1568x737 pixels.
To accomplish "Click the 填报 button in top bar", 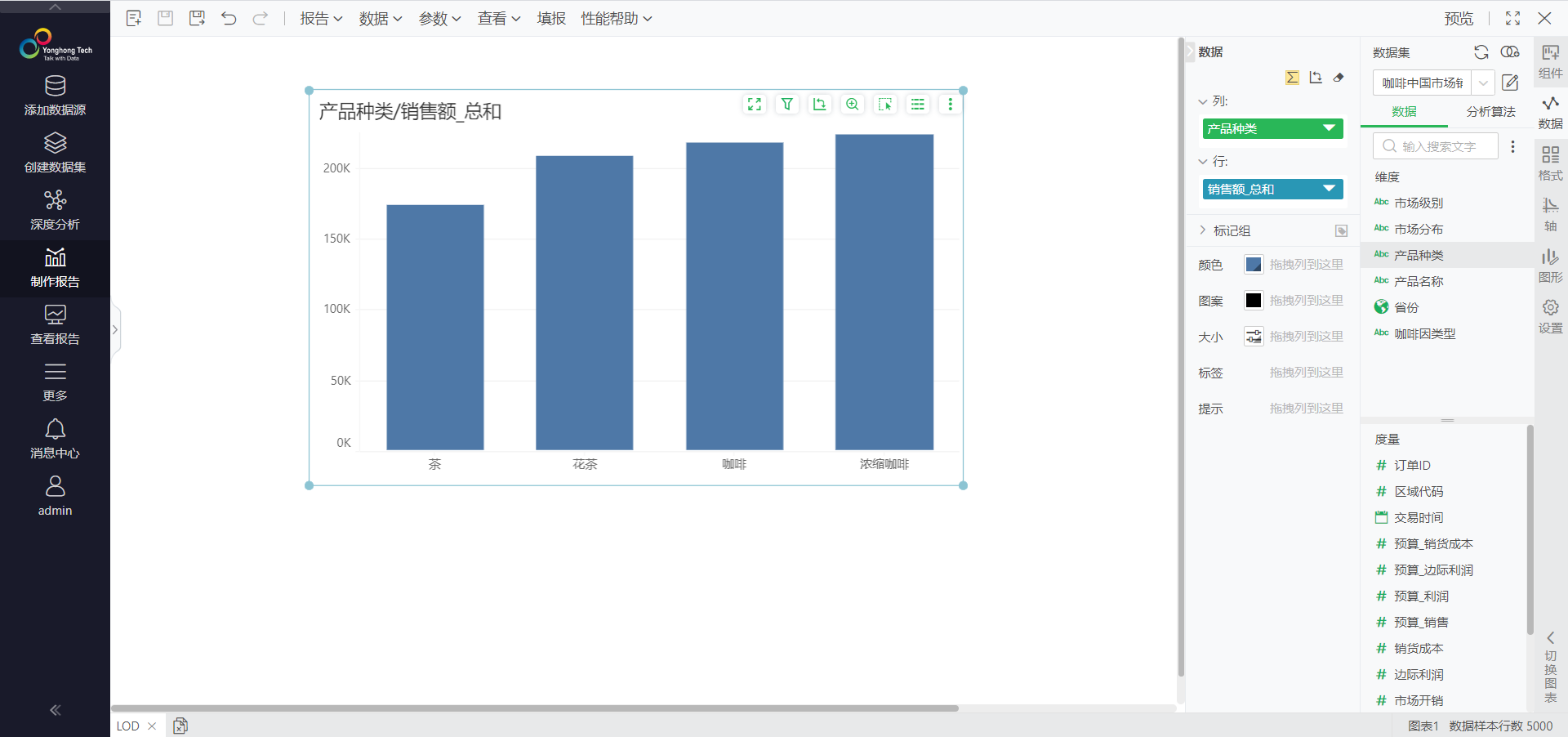I will point(551,19).
